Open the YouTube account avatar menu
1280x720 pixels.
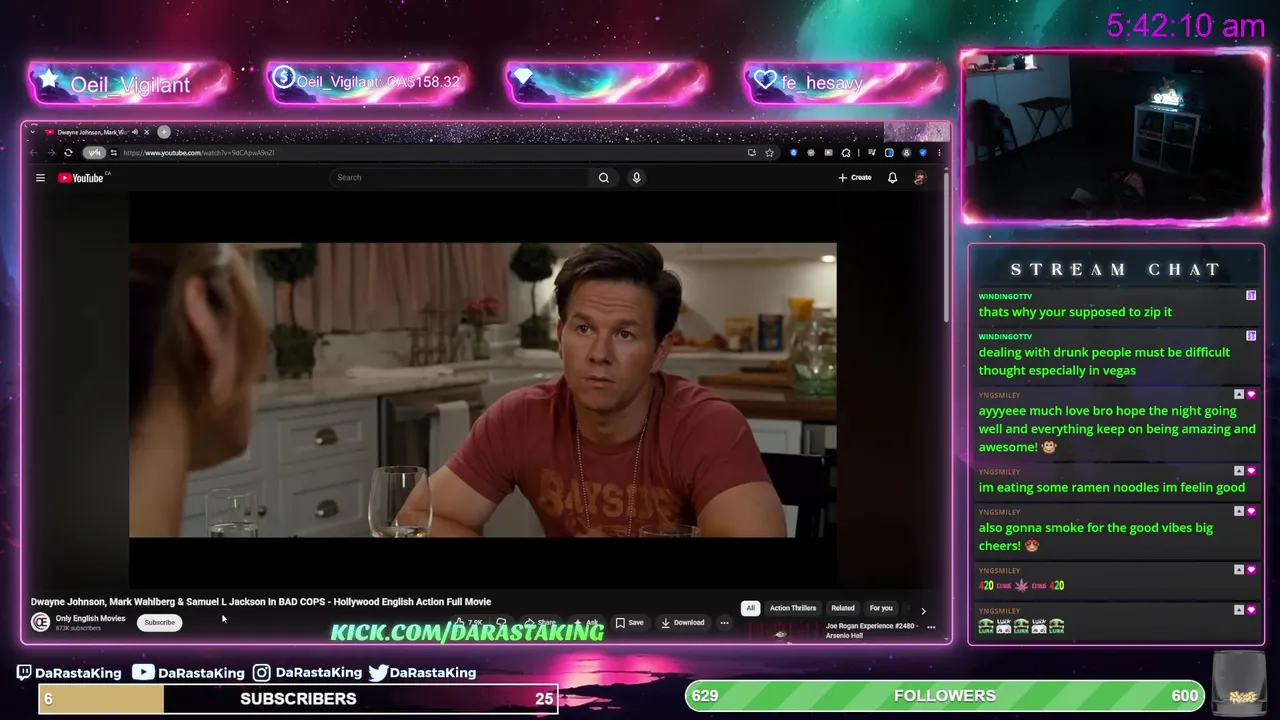click(x=920, y=178)
